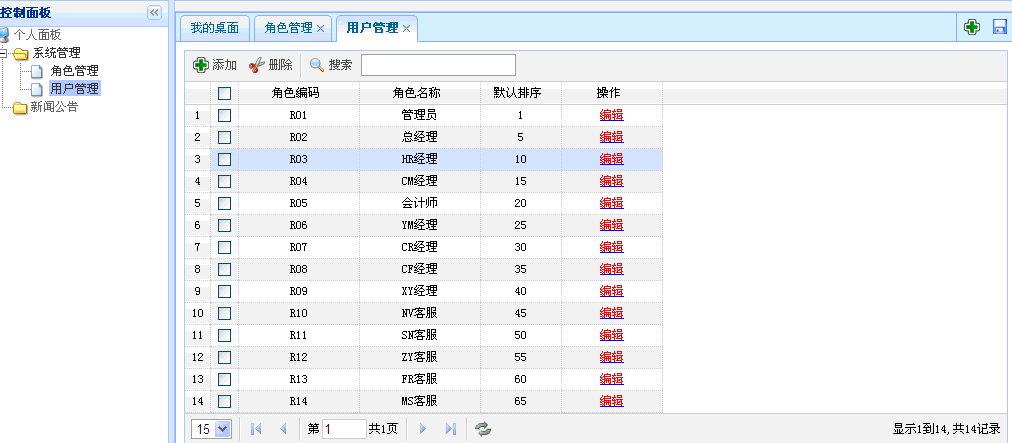This screenshot has width=1012, height=443.
Task: Collapse the 系统管理 tree node
Action: click(3, 53)
